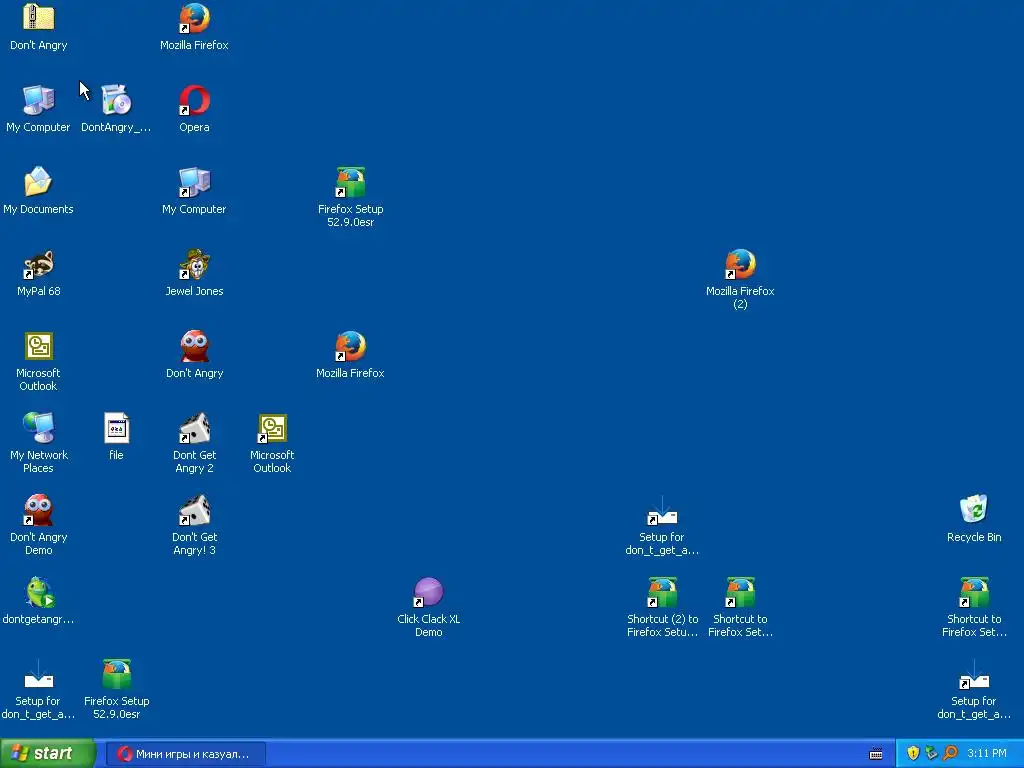
Task: Select Shortcut to Firefox Set... right of Shortcut (2)
Action: point(740,592)
